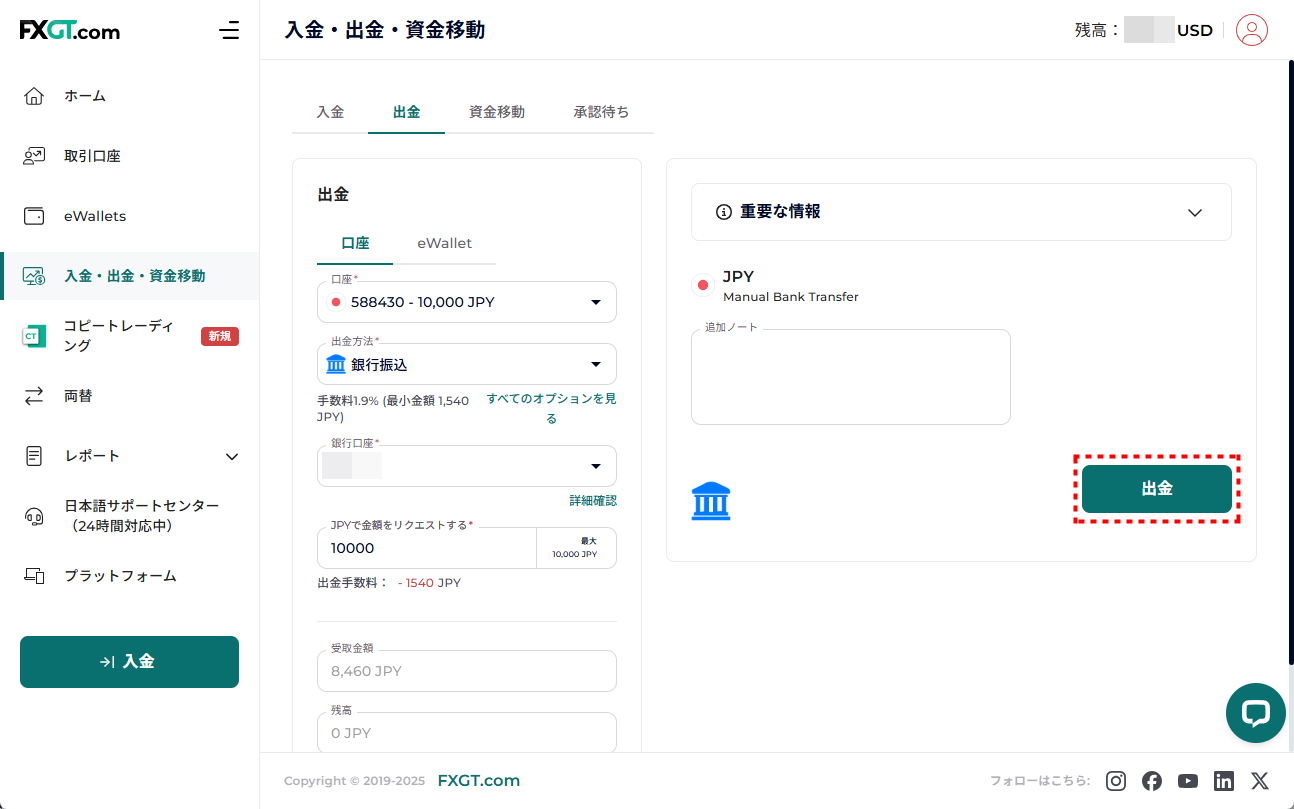
Task: Open the user profile avatar icon
Action: point(1252,30)
